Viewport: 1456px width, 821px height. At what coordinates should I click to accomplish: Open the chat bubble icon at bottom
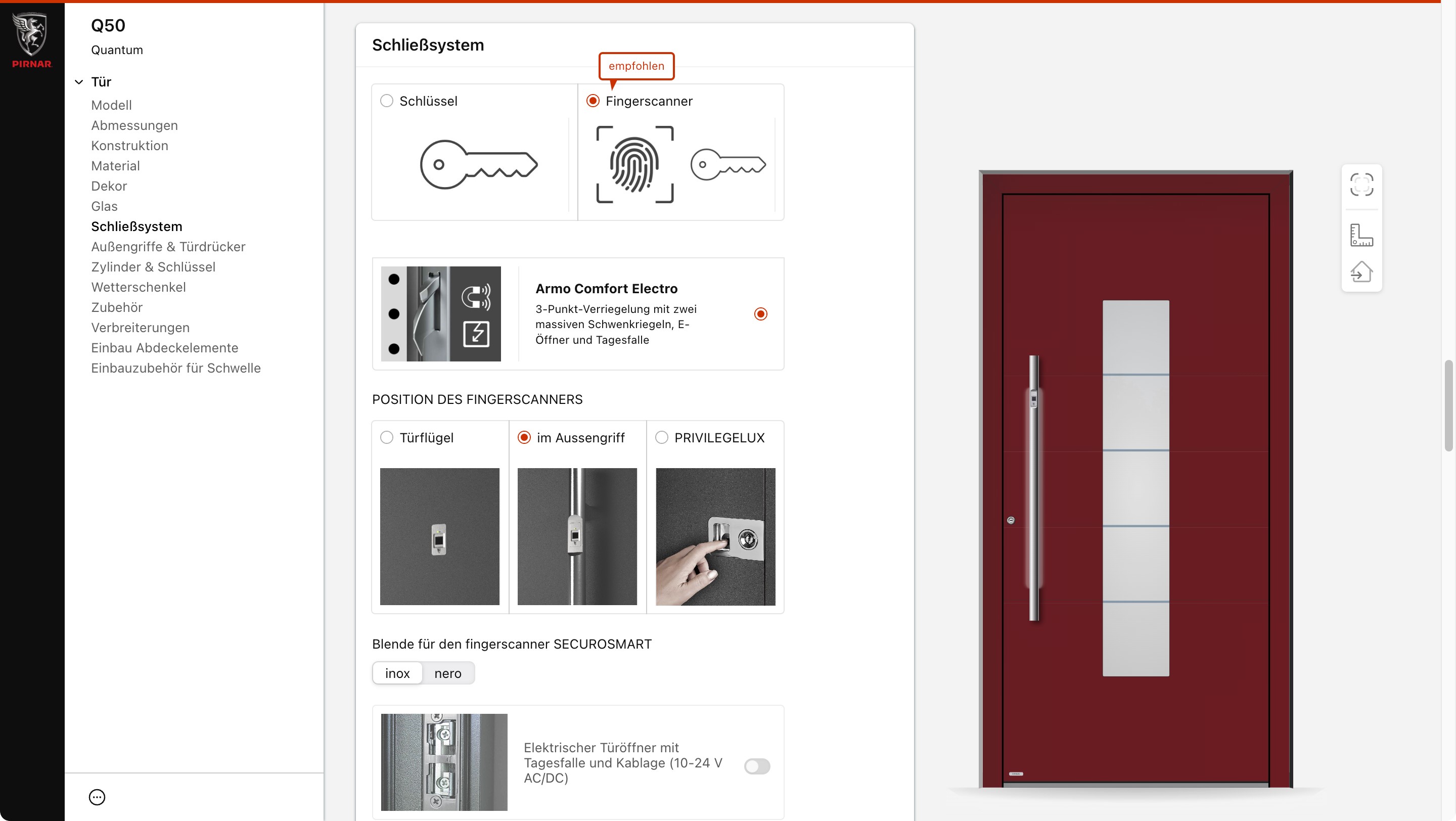97,797
